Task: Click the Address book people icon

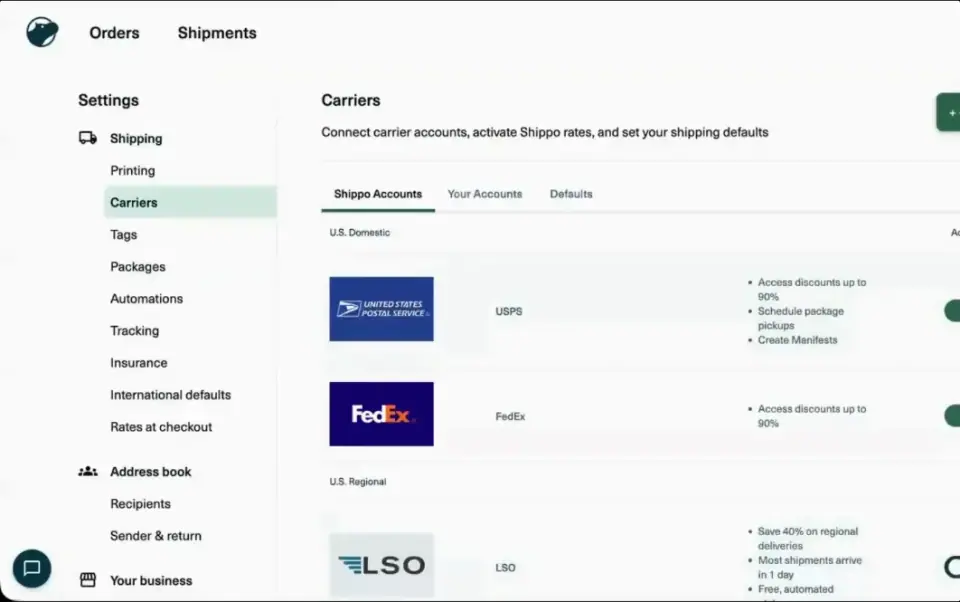Action: (x=88, y=471)
